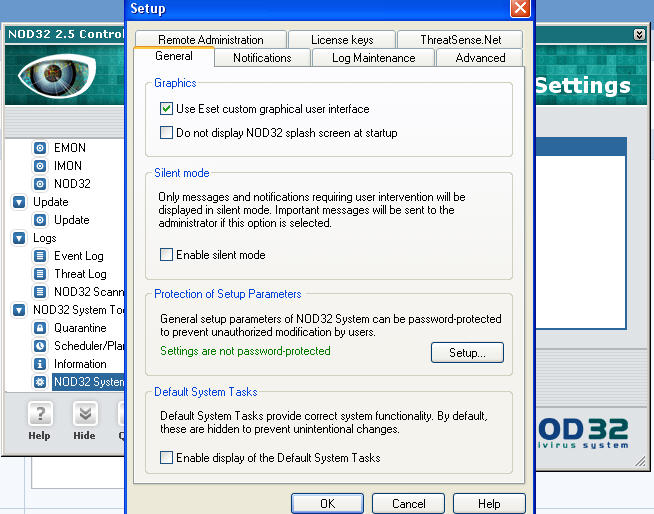
Task: Click the Update item icon
Action: pyautogui.click(x=40, y=220)
